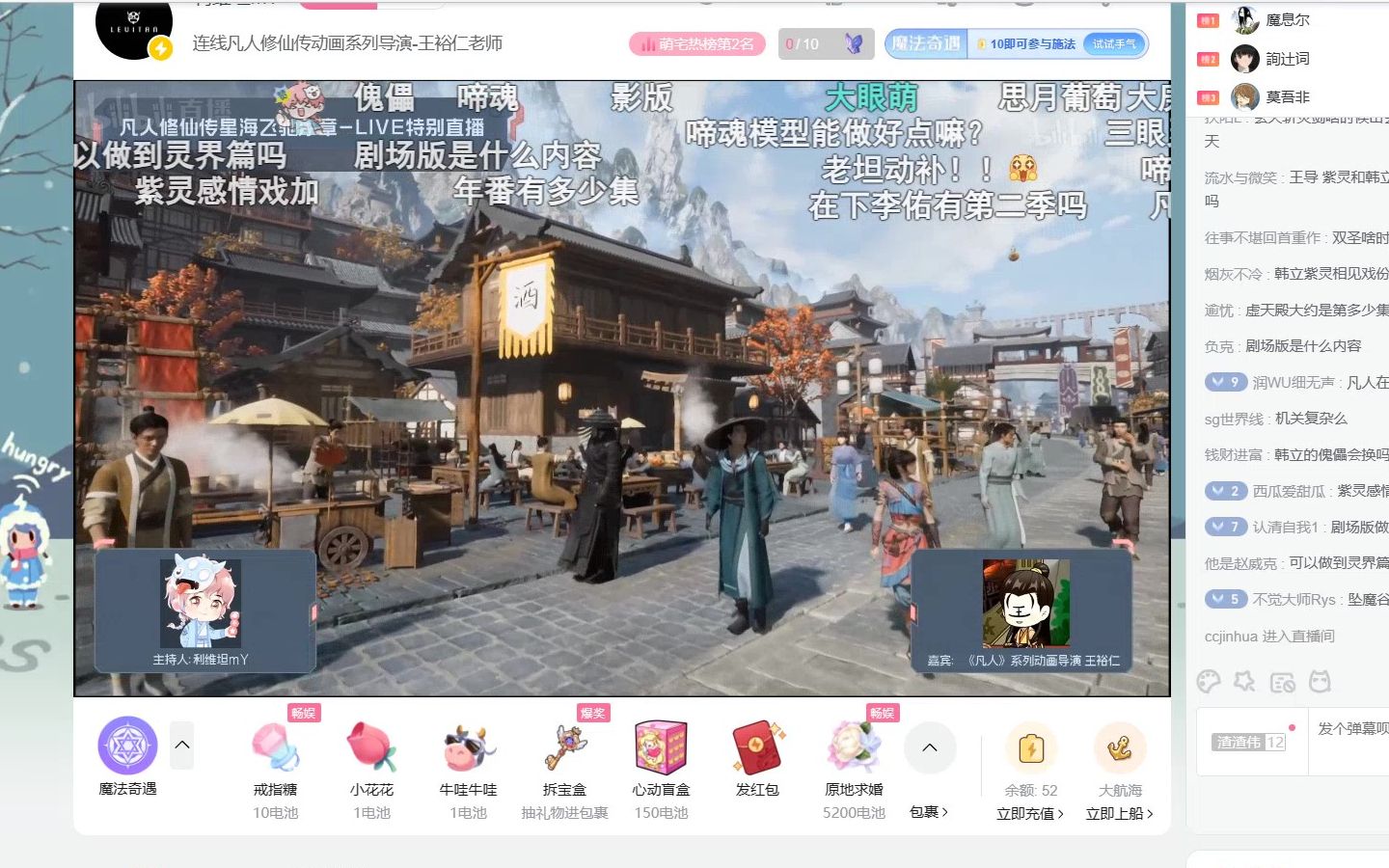Click the ccjinhua 进入直播间 entry notice
The image size is (1389, 868).
click(x=1269, y=637)
